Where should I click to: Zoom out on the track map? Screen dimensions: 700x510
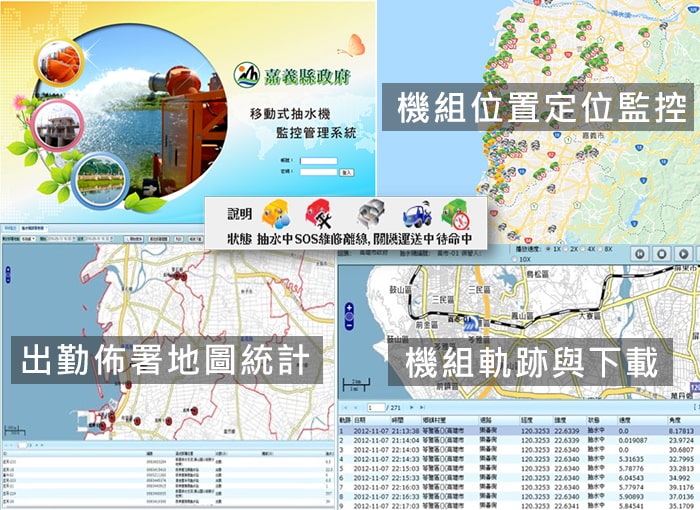click(x=349, y=326)
